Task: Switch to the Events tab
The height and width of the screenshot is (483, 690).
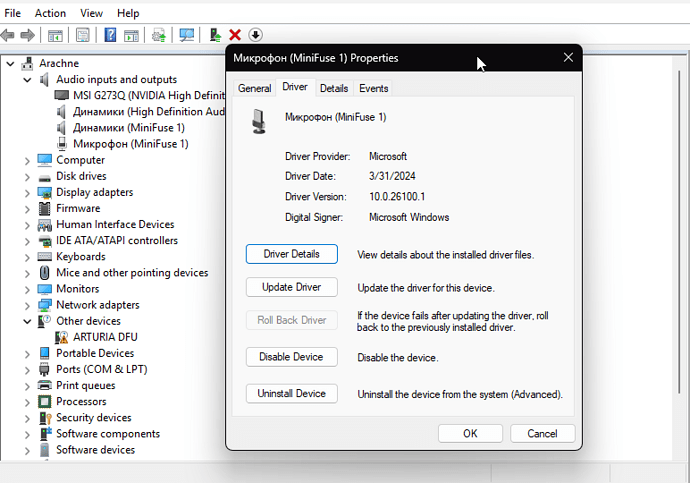Action: (373, 88)
